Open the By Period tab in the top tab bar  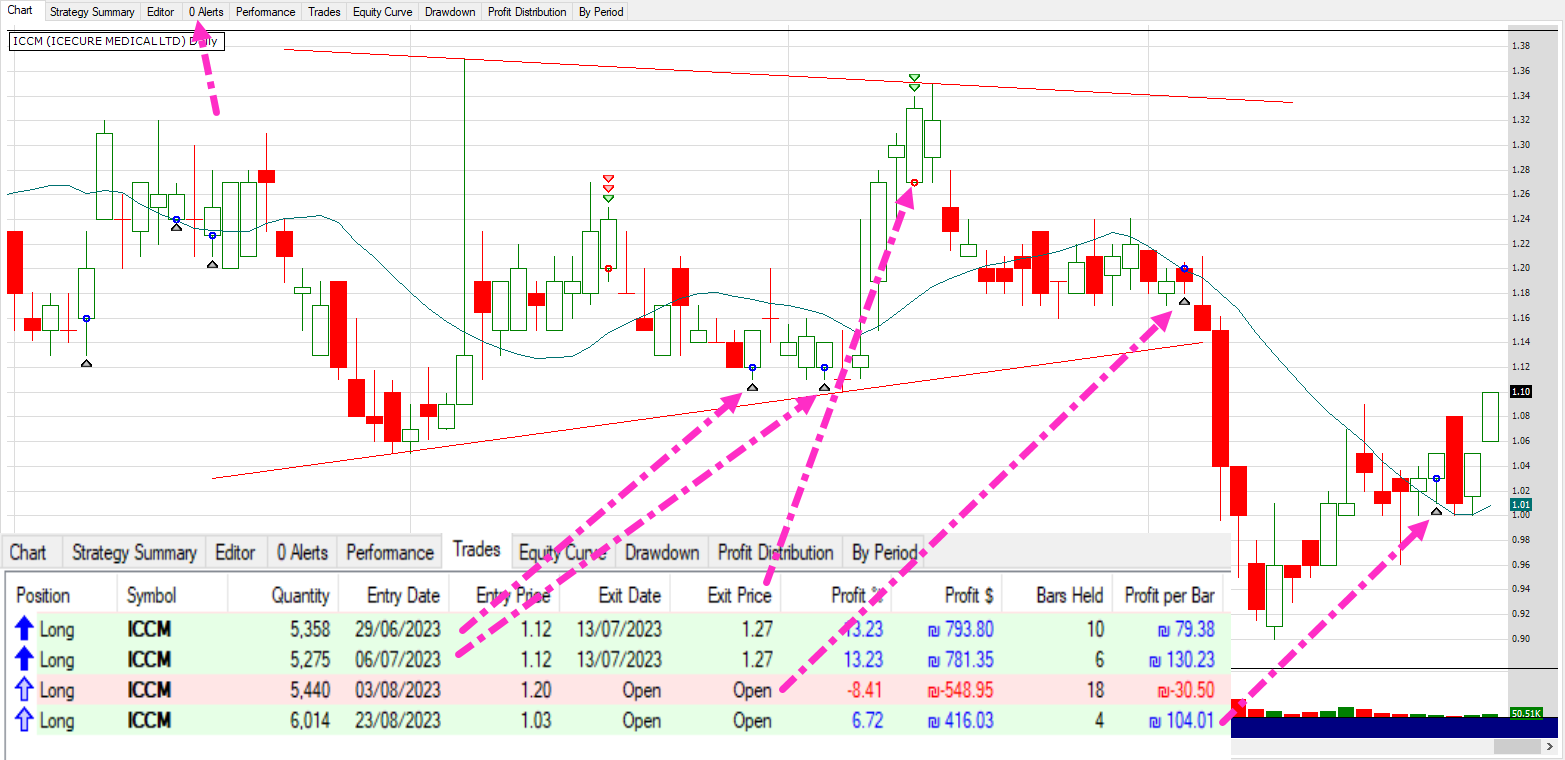(600, 12)
